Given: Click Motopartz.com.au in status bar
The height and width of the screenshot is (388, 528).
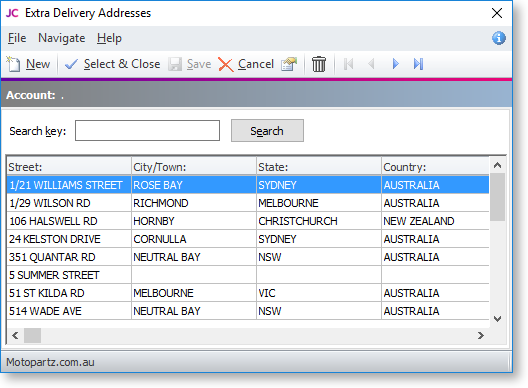Looking at the screenshot, I should 50,362.
